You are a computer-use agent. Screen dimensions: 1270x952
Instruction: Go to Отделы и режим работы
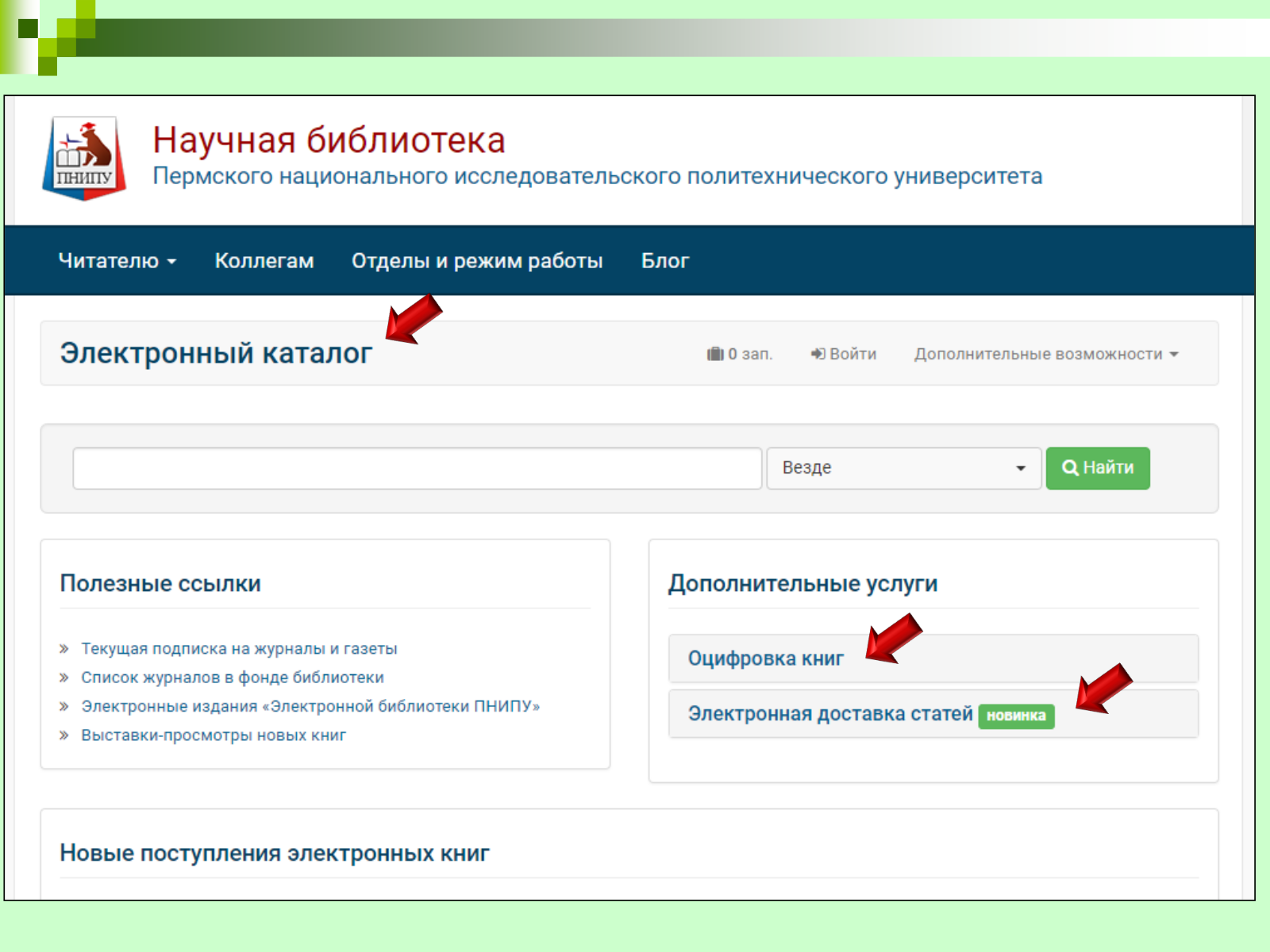[477, 261]
